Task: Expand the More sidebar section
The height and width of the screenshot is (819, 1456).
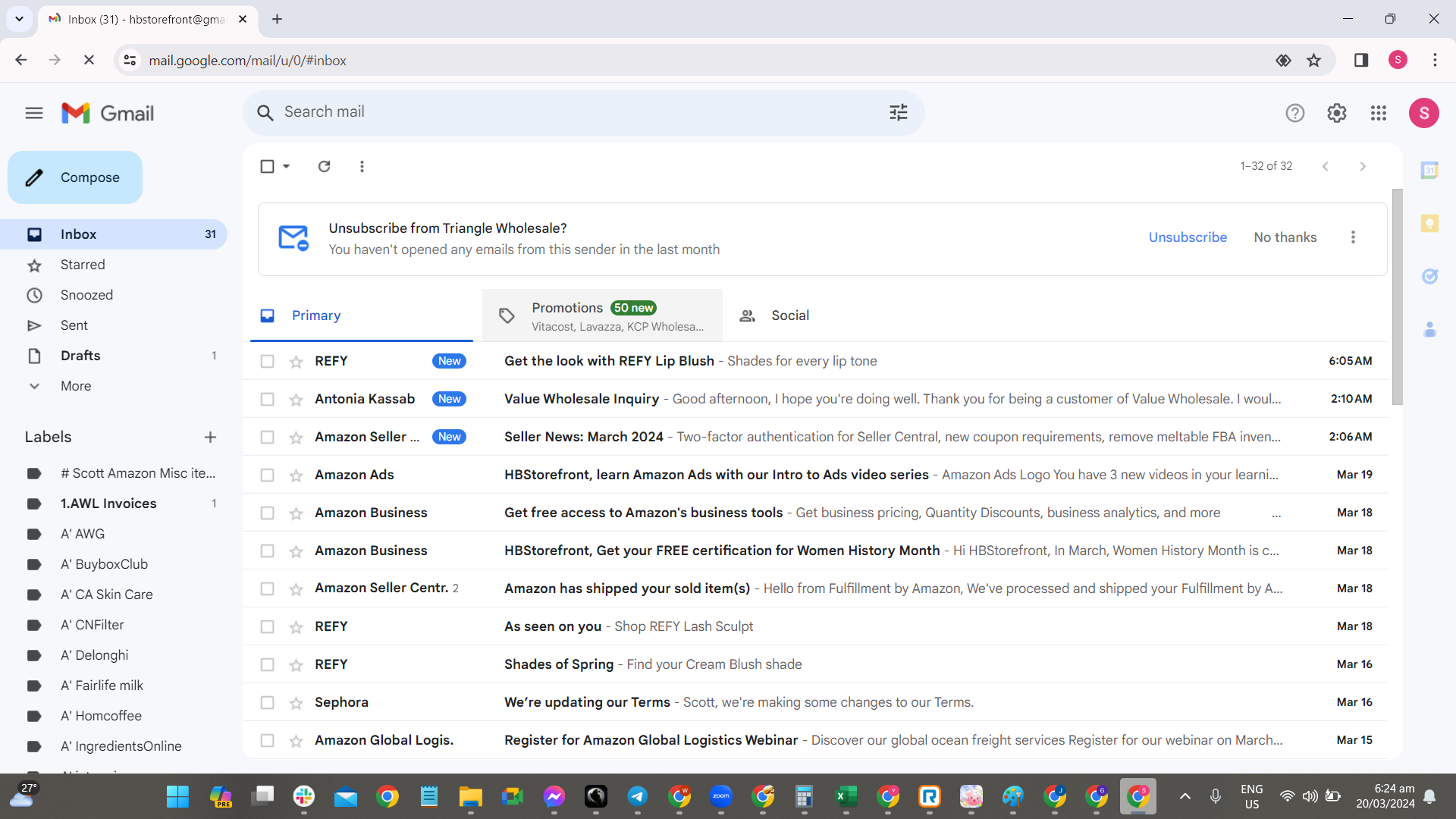Action: [x=76, y=386]
